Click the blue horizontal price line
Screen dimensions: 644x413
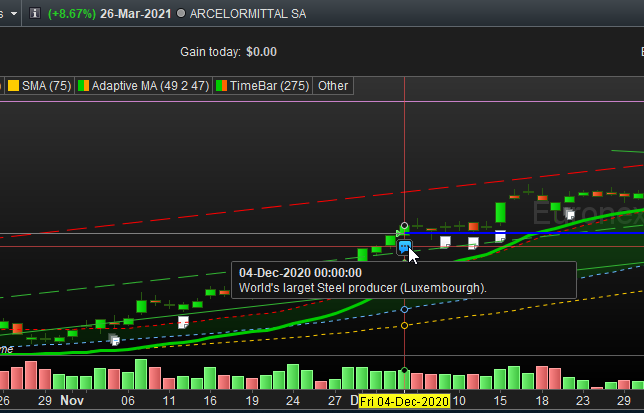click(524, 233)
